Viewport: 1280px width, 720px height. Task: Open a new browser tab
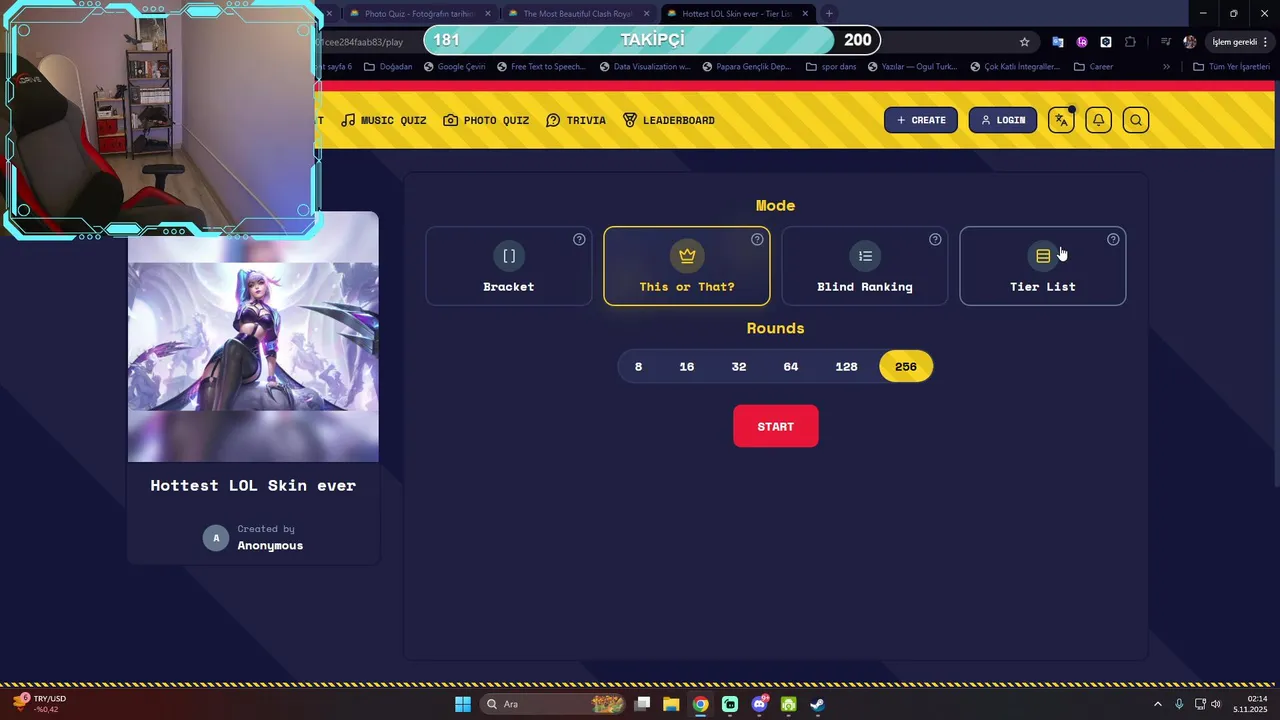tap(829, 14)
